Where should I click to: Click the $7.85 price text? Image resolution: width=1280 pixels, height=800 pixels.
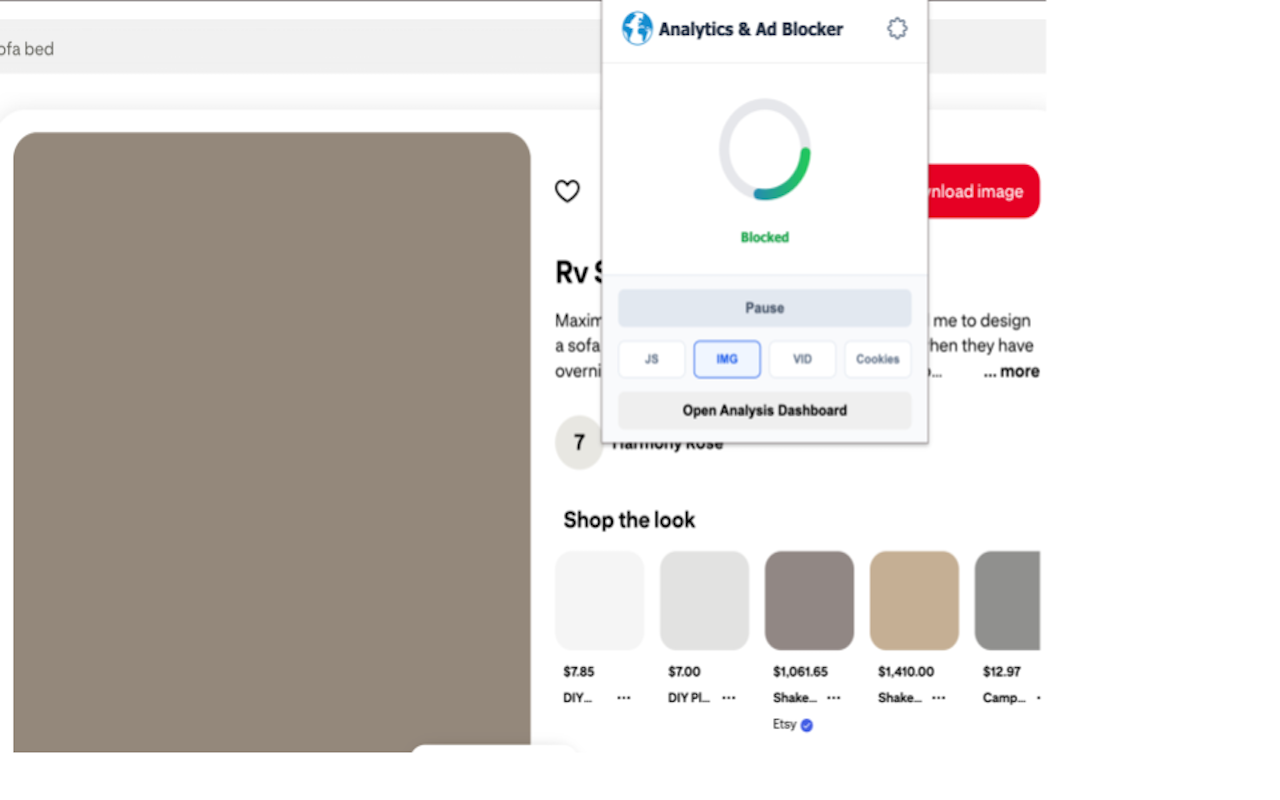(x=579, y=672)
